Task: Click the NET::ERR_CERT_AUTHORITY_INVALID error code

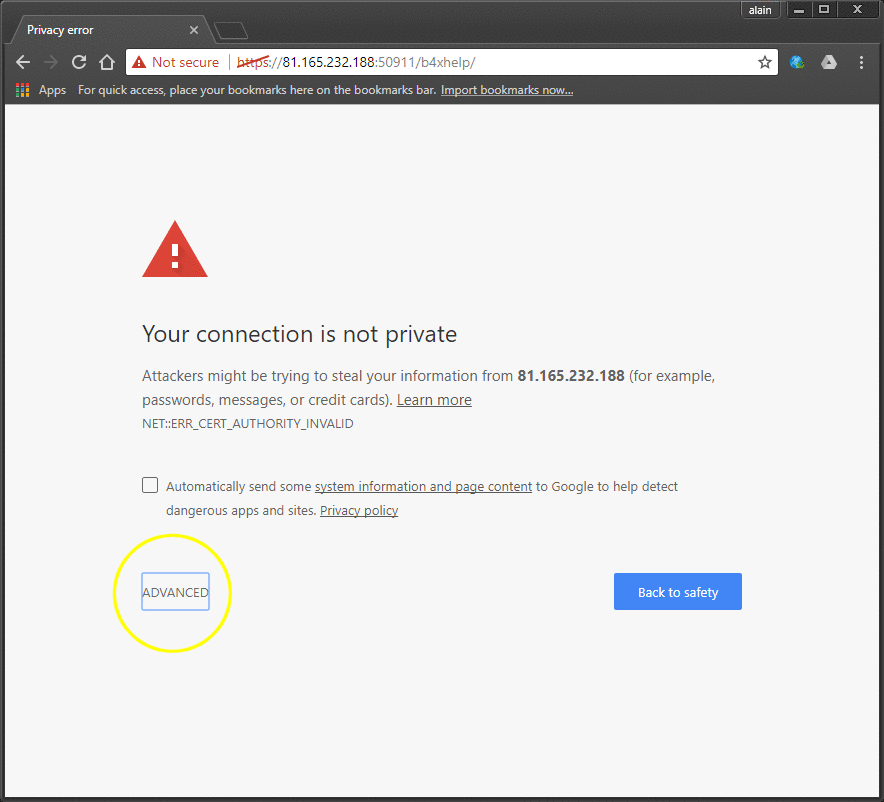Action: (x=247, y=423)
